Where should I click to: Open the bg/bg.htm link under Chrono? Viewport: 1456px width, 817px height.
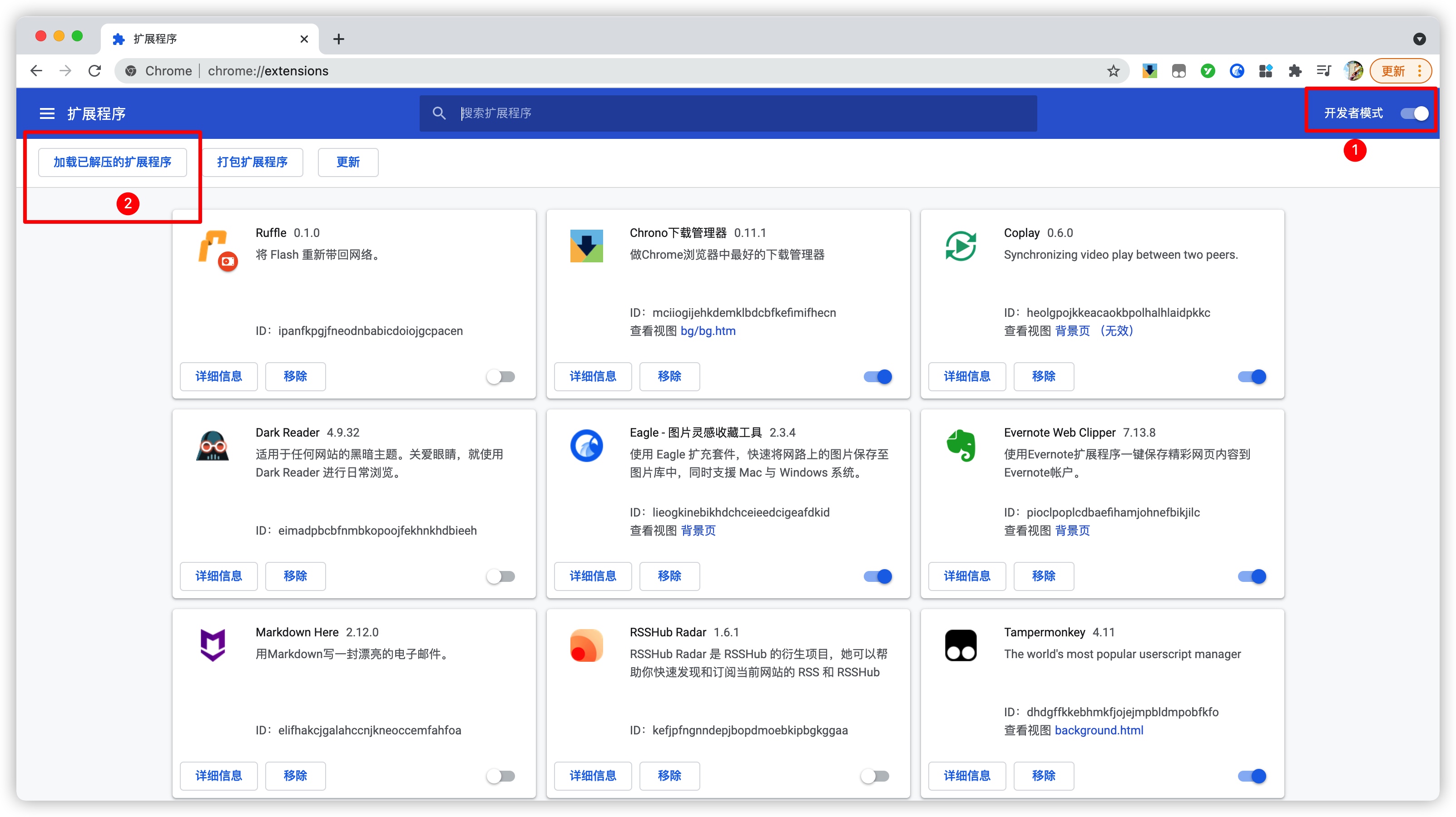point(708,331)
